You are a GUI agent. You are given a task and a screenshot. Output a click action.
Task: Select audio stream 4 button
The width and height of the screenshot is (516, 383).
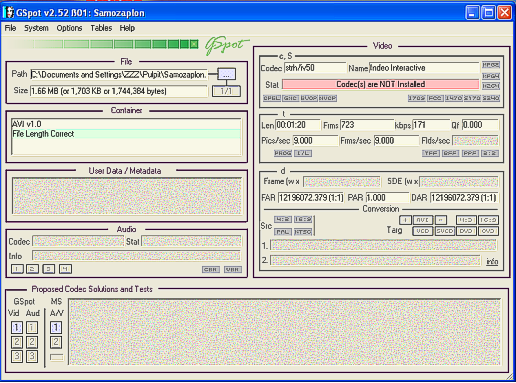pyautogui.click(x=65, y=269)
